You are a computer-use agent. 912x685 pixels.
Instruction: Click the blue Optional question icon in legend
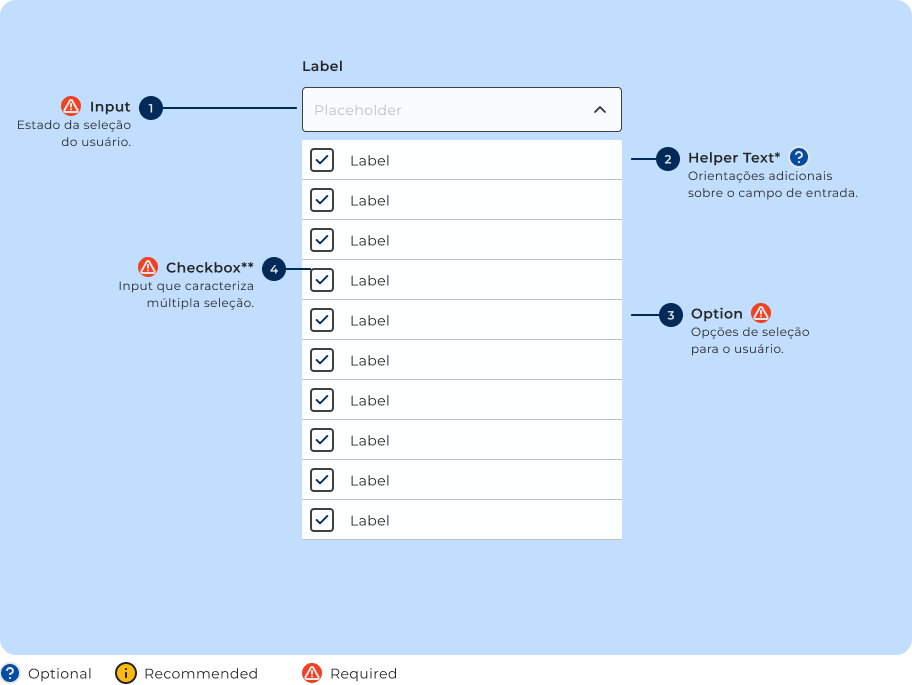coord(10,673)
